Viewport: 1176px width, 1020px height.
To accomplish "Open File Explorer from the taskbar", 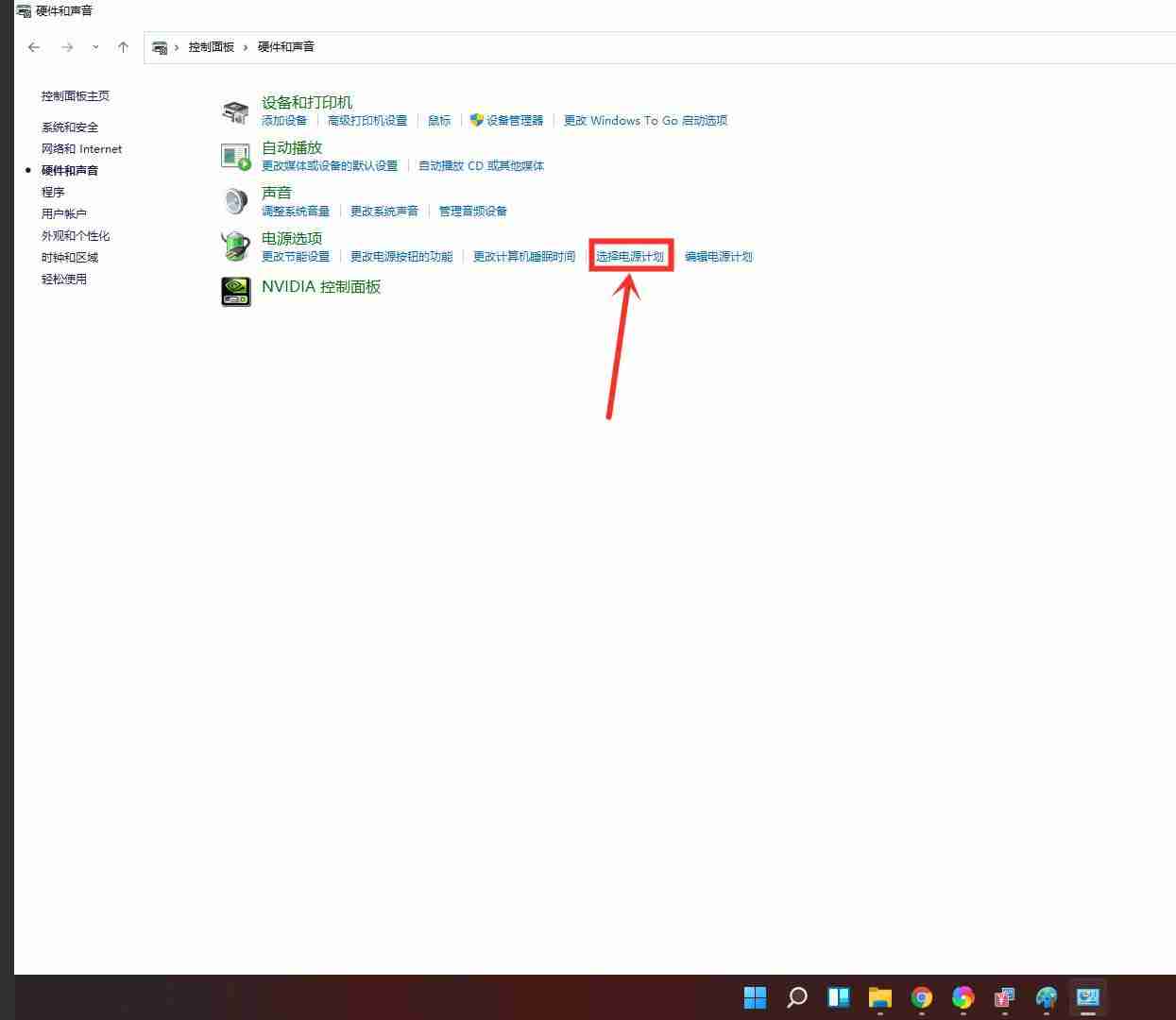I will point(879,997).
